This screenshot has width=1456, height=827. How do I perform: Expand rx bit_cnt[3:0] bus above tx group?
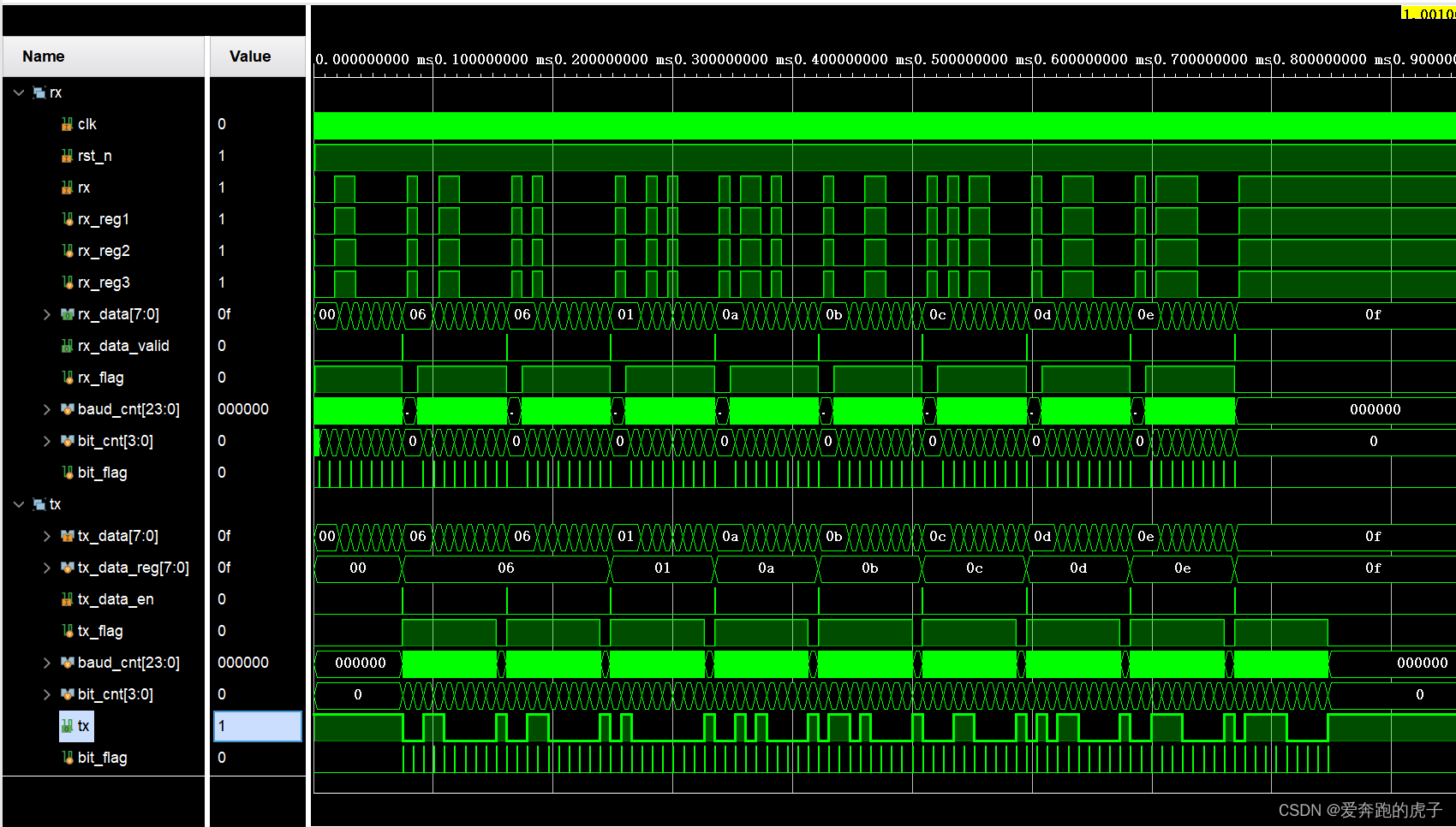[x=47, y=441]
